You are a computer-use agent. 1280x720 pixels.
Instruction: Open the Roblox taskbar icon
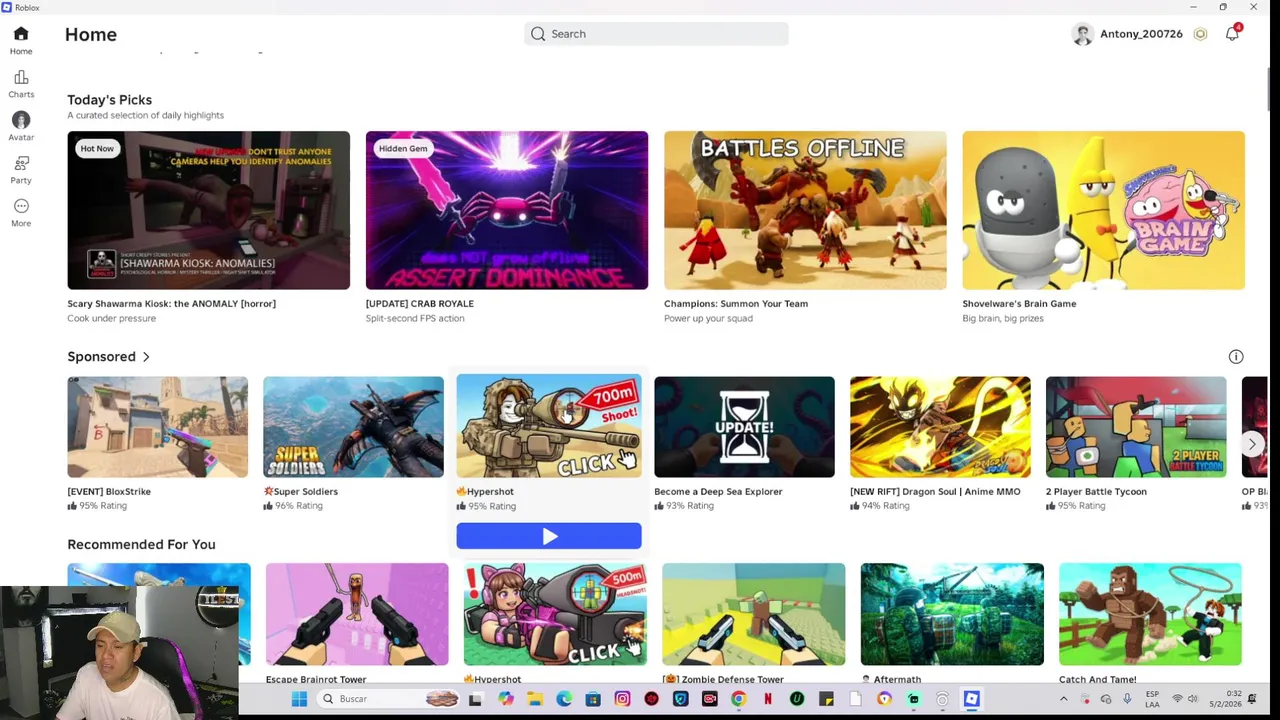coord(971,699)
